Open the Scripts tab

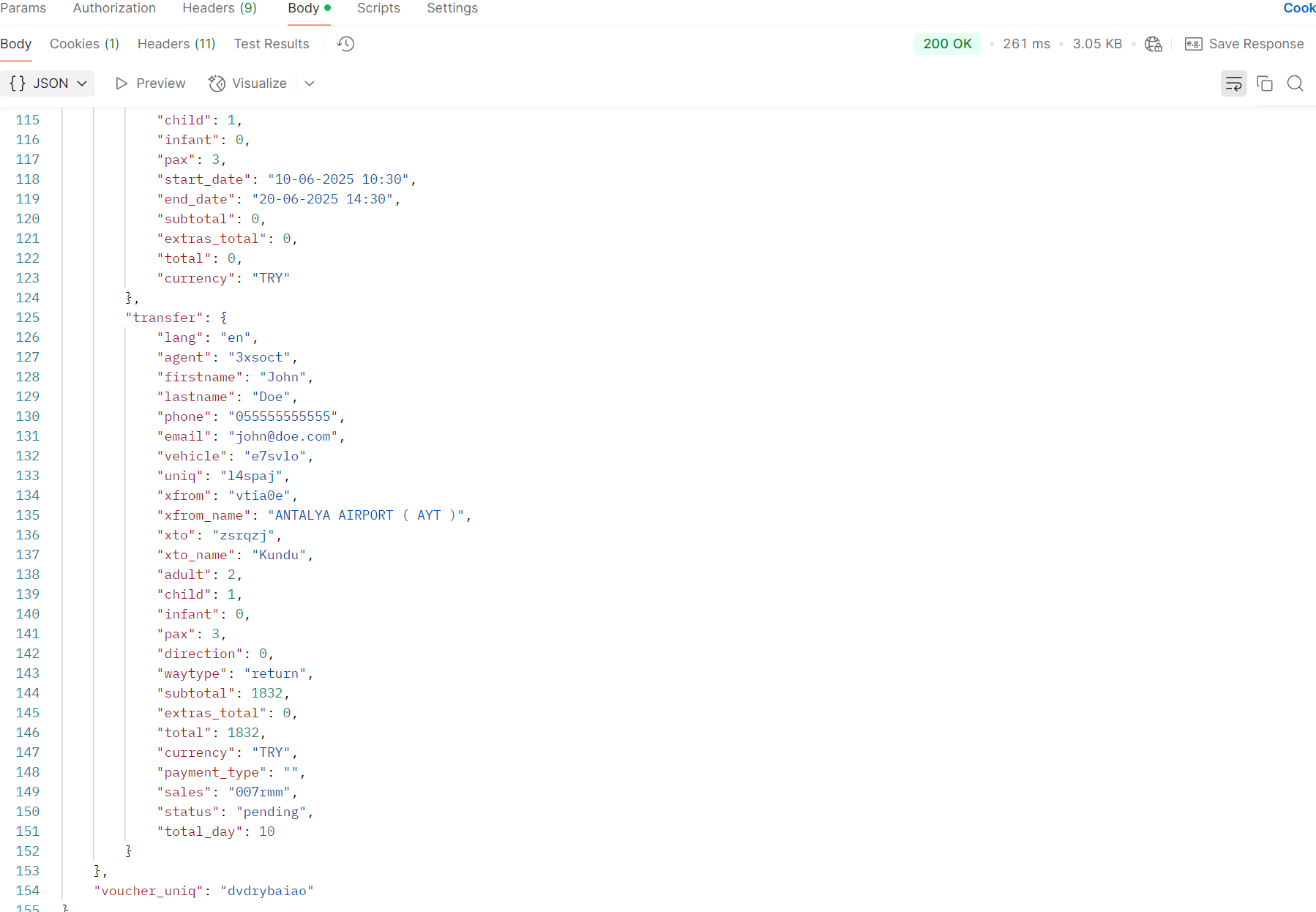point(378,8)
